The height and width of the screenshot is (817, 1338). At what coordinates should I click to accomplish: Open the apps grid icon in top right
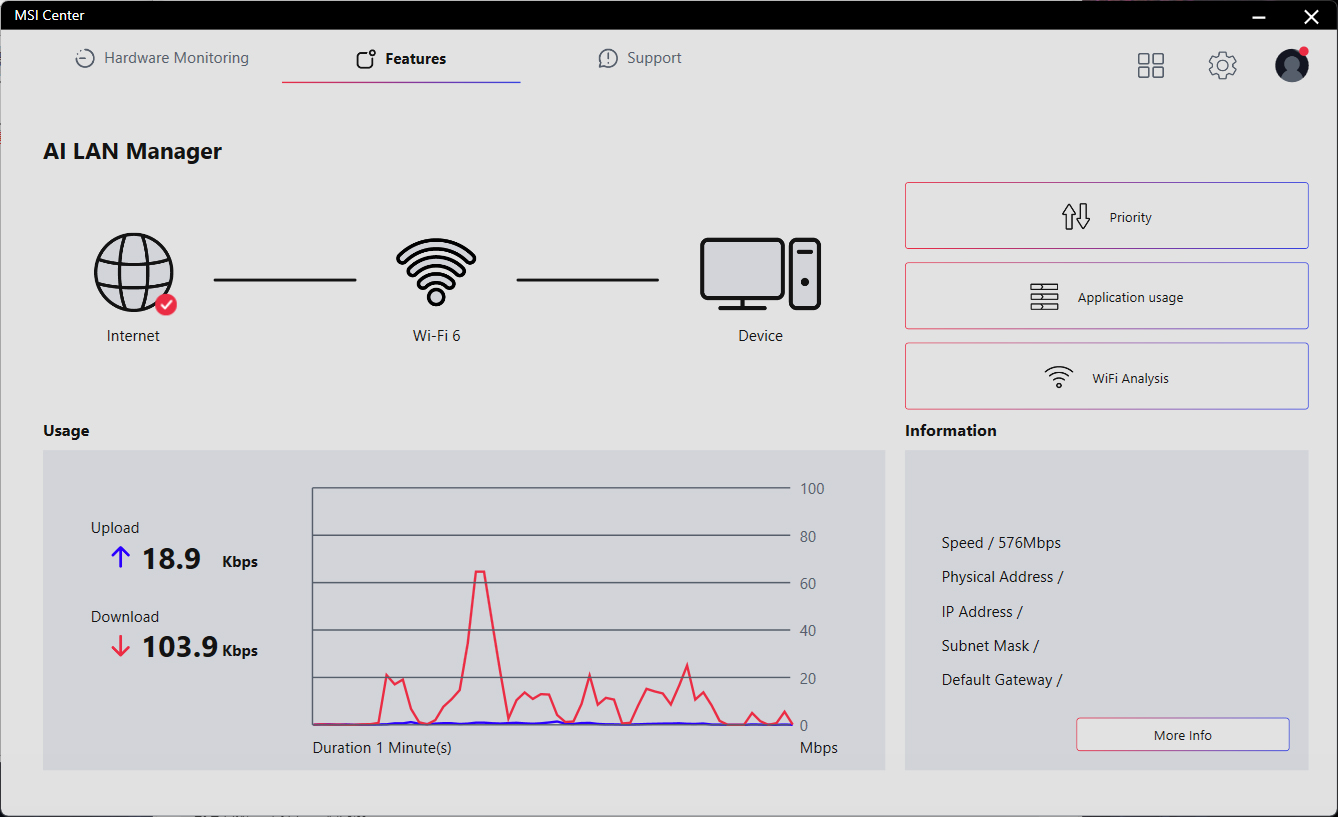pyautogui.click(x=1150, y=64)
